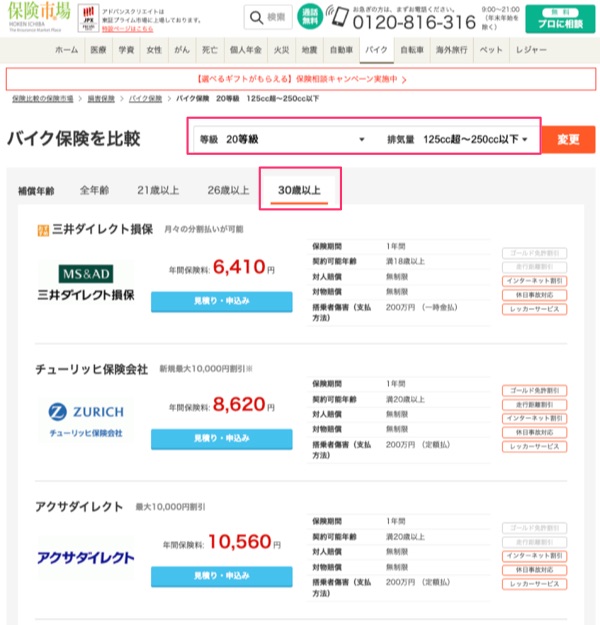Click the 保険比較の保険市場 breadcrumb link
The height and width of the screenshot is (625, 600).
click(43, 98)
